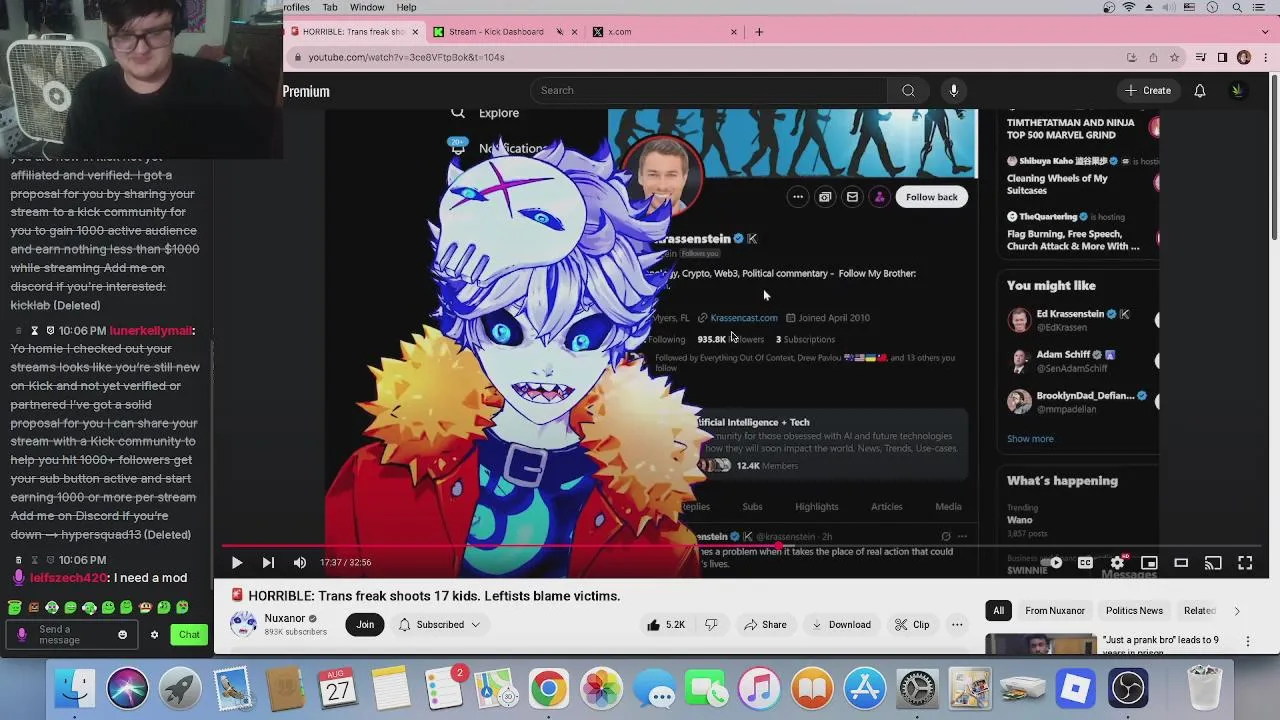Bookmark page with star icon
Viewport: 1280px width, 720px height.
coord(1175,57)
